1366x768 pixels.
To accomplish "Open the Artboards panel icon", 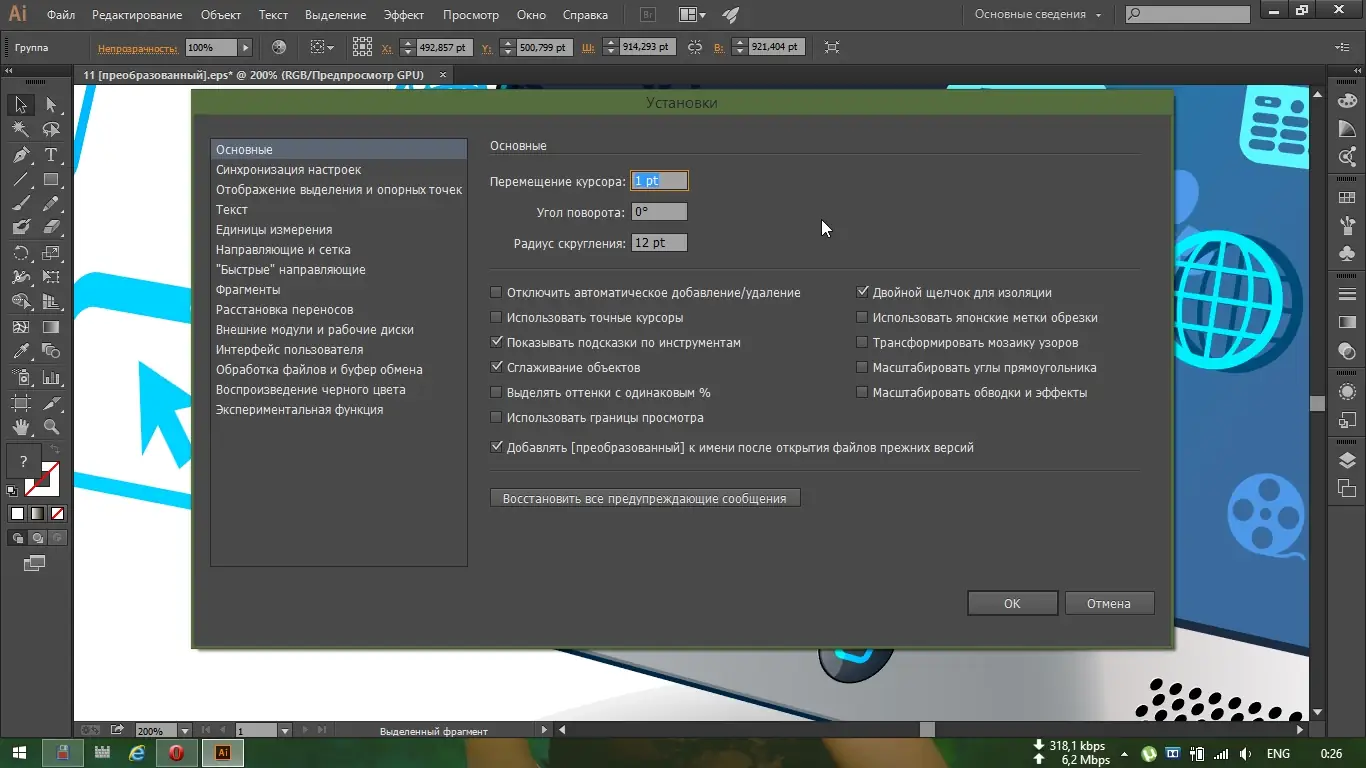I will (1347, 489).
